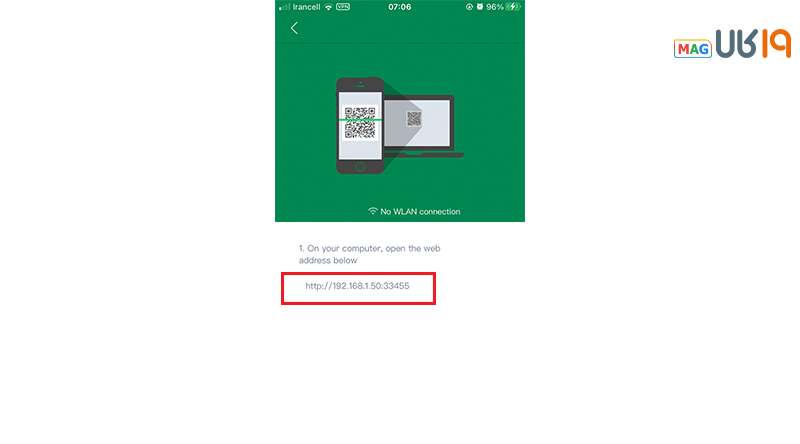
Task: Tap the back arrow in the header
Action: pos(294,28)
